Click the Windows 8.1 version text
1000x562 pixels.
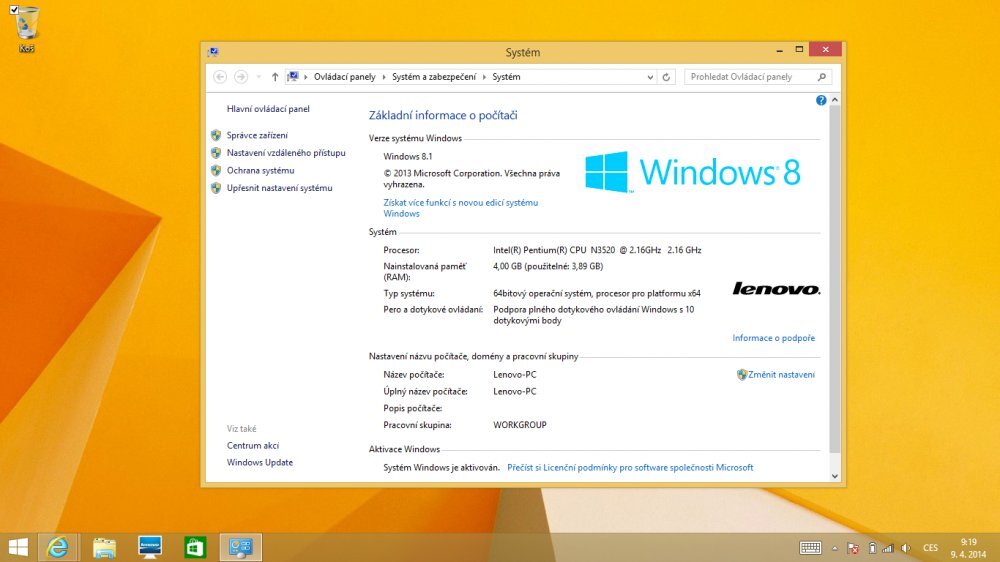[x=408, y=156]
